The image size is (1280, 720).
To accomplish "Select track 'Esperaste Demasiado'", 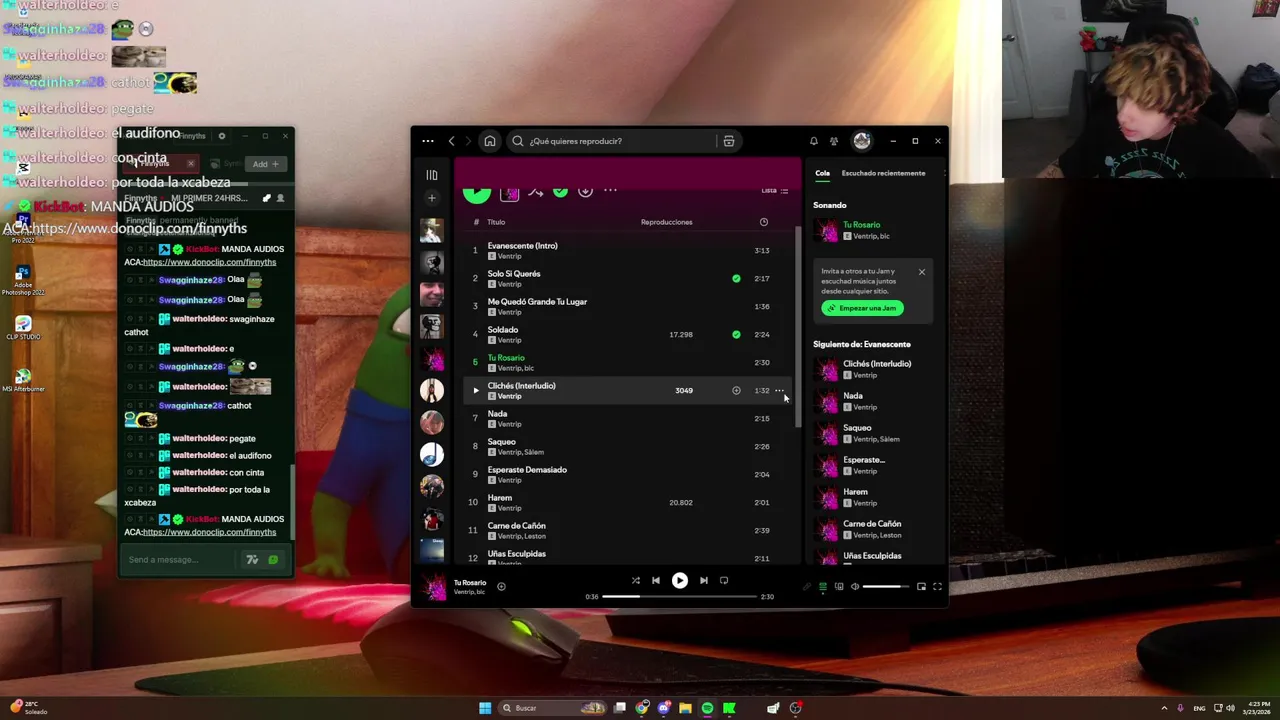I will pyautogui.click(x=527, y=470).
